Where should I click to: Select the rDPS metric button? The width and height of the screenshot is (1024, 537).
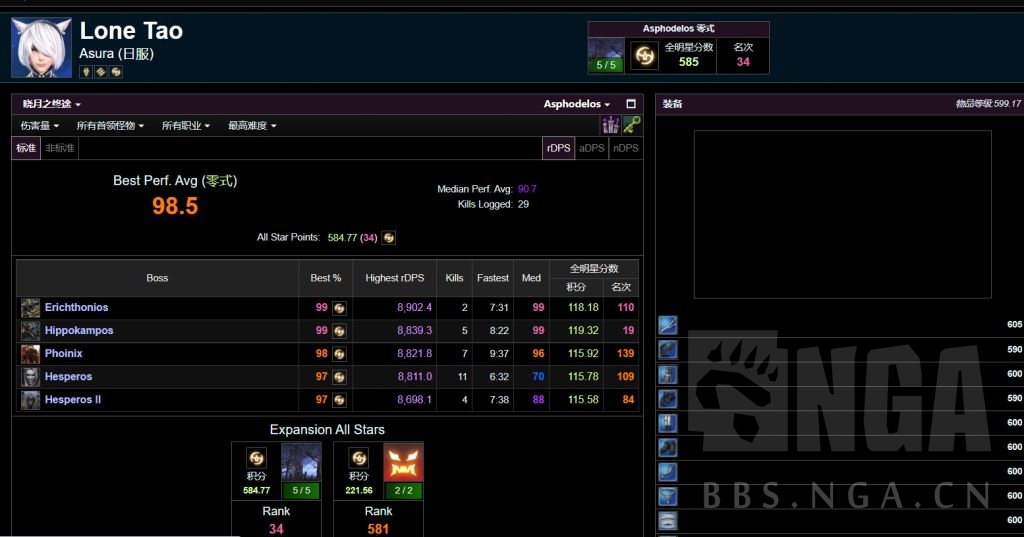click(558, 148)
